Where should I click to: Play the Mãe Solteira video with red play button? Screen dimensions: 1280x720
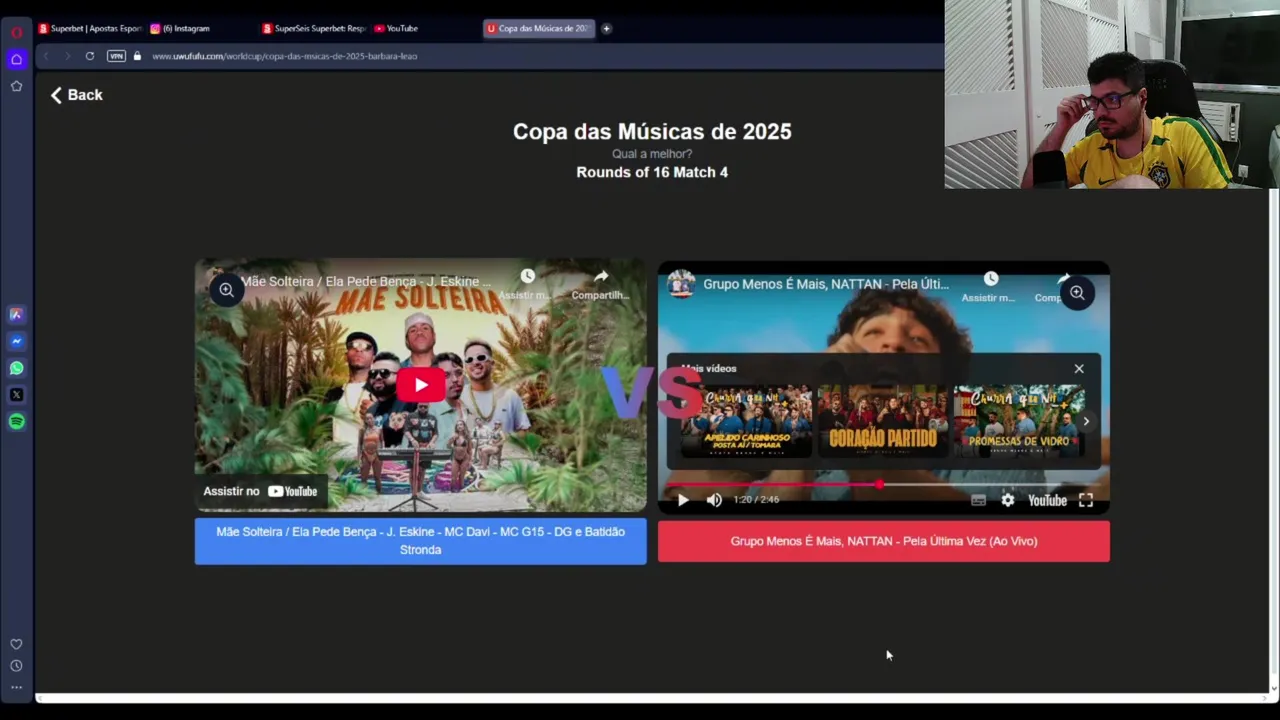pos(421,385)
